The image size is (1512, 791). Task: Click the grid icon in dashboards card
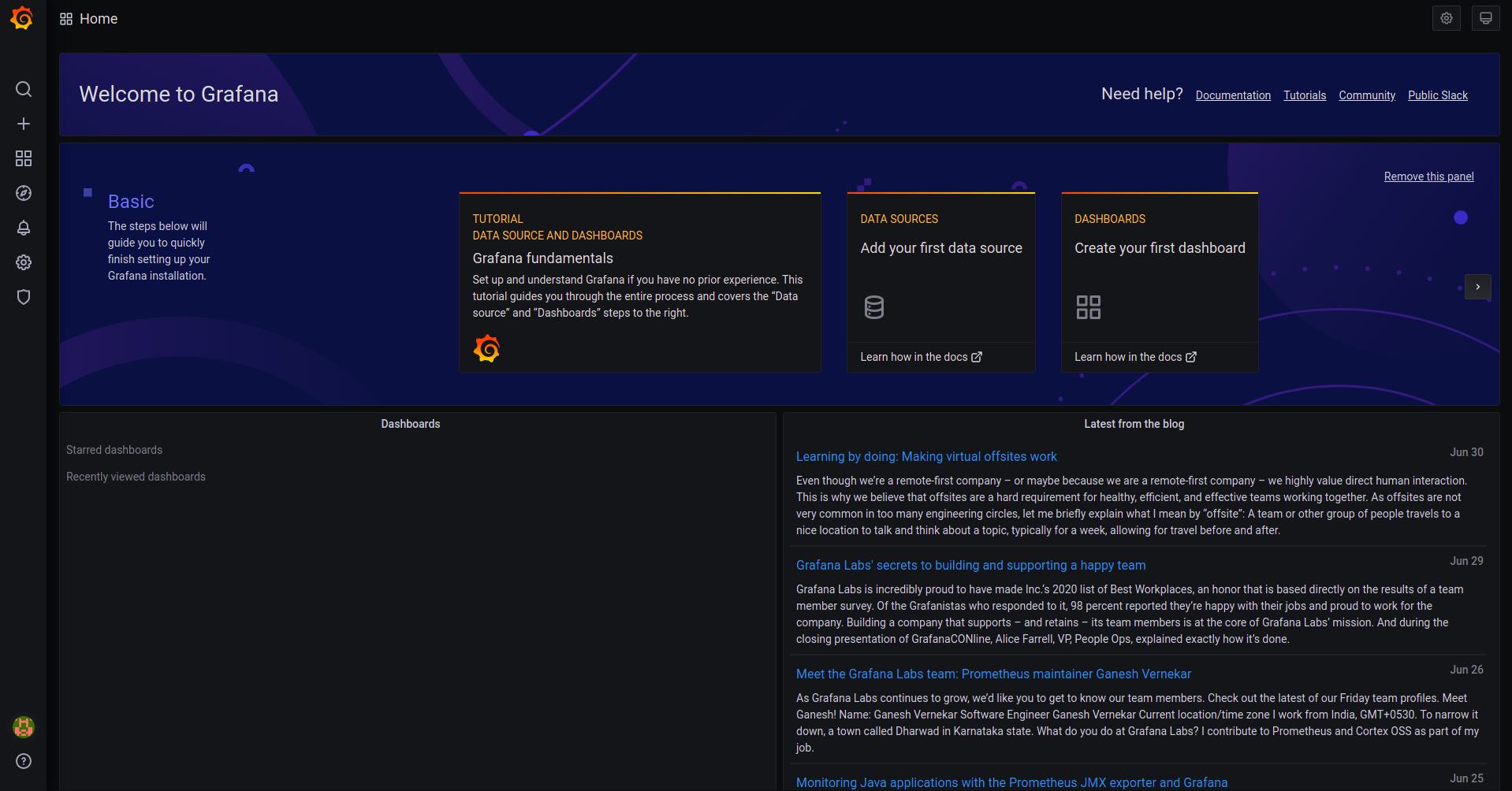pos(1089,307)
